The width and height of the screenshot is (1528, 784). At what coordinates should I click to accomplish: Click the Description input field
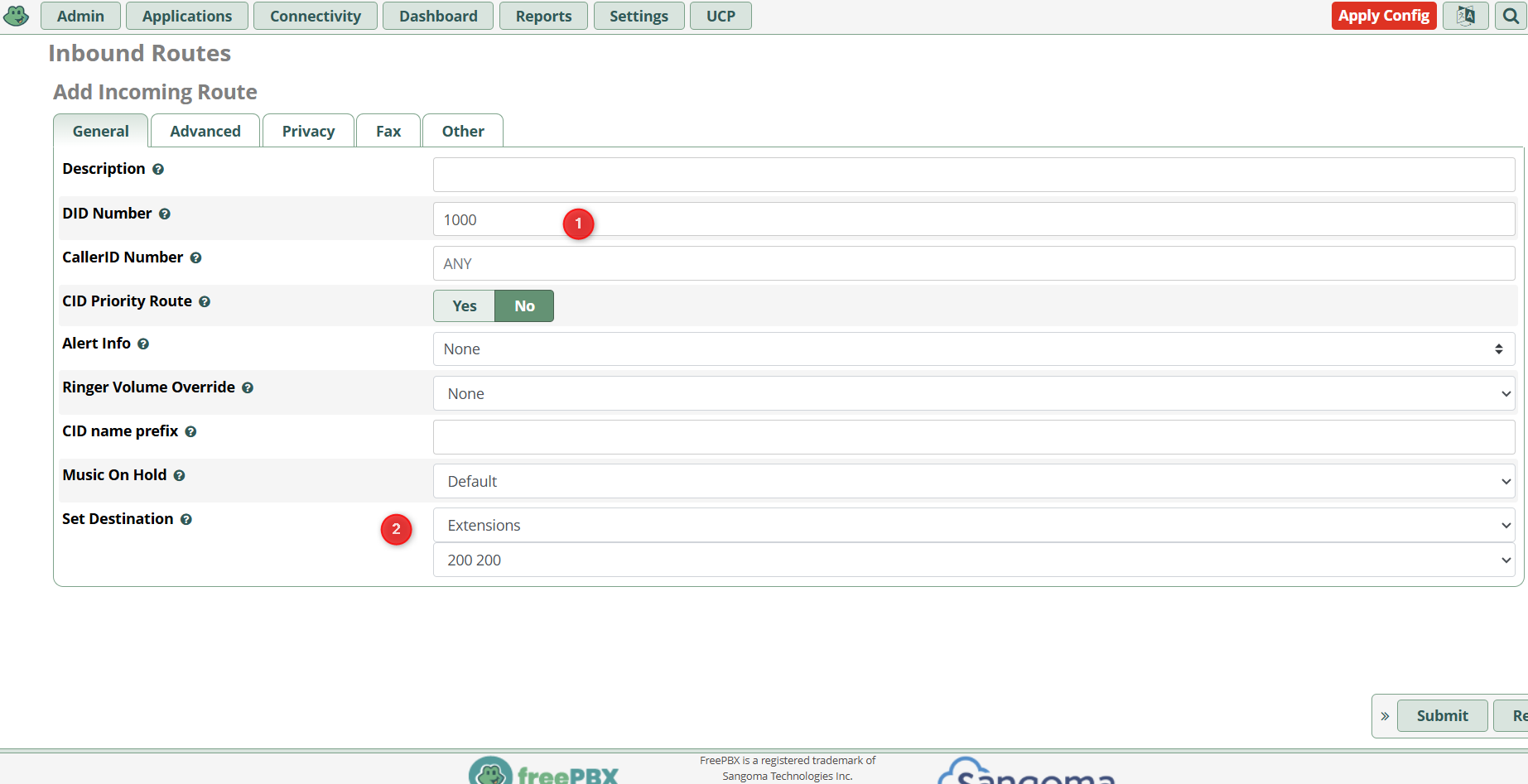point(974,175)
